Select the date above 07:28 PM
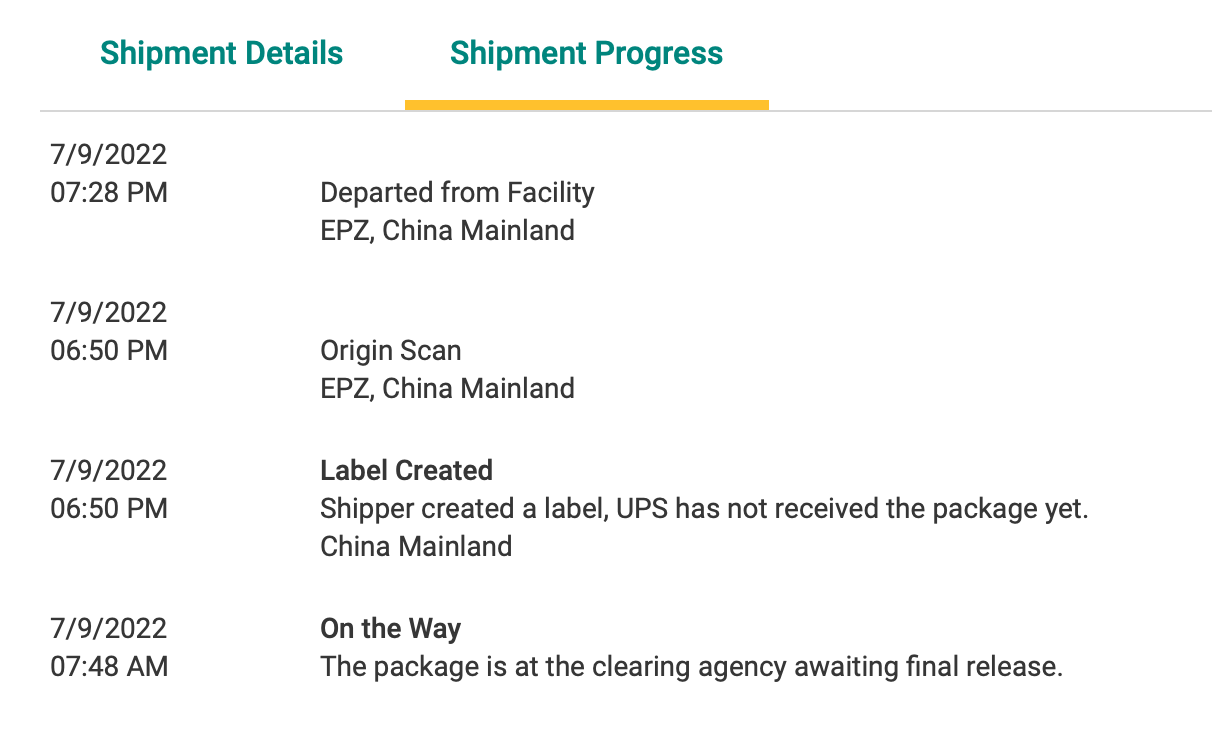Image resolution: width=1212 pixels, height=754 pixels. tap(108, 154)
